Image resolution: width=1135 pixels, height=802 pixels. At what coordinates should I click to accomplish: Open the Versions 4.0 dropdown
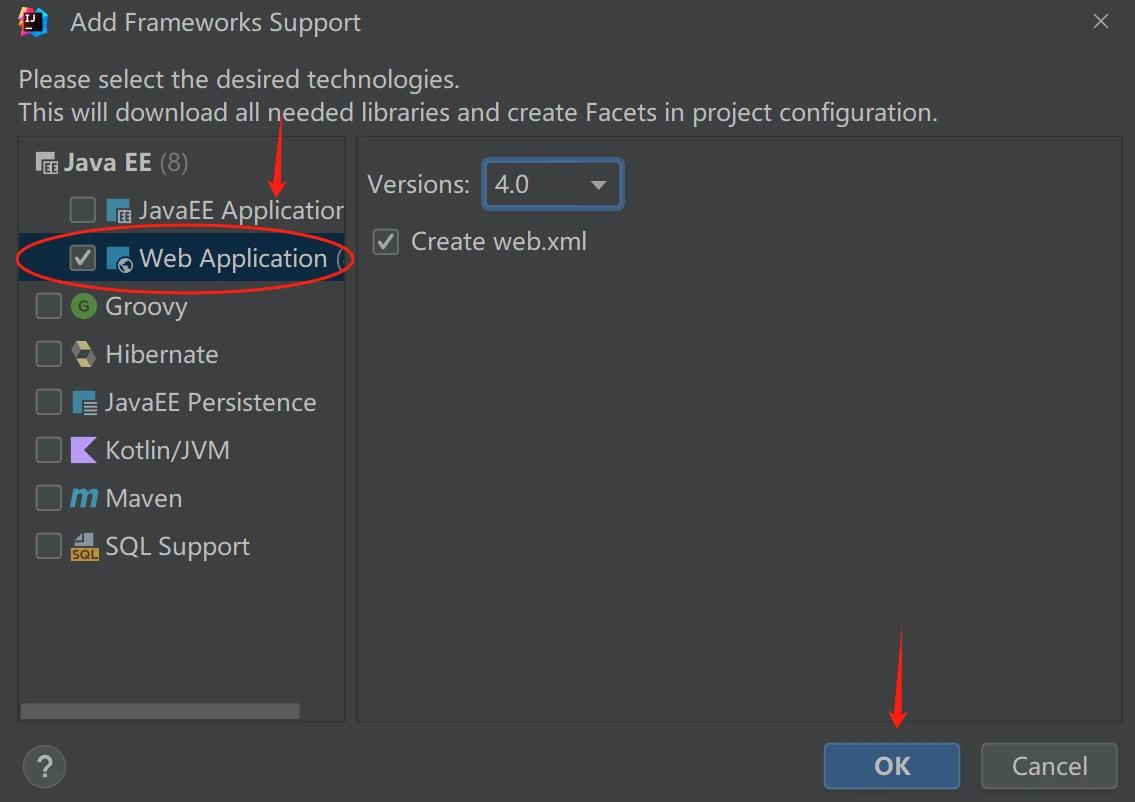(552, 185)
